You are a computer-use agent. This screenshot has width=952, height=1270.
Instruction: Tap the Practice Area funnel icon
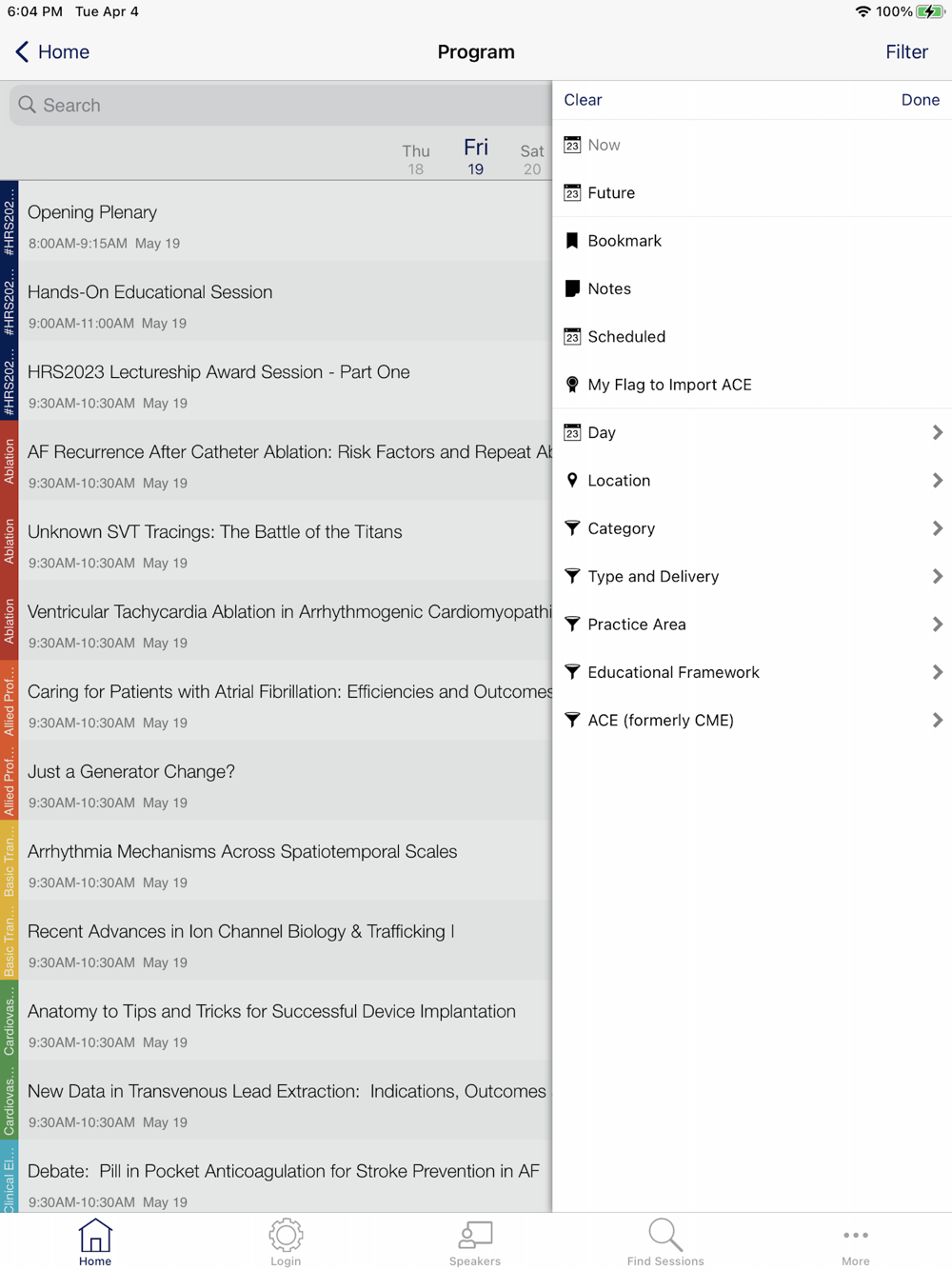coord(572,625)
